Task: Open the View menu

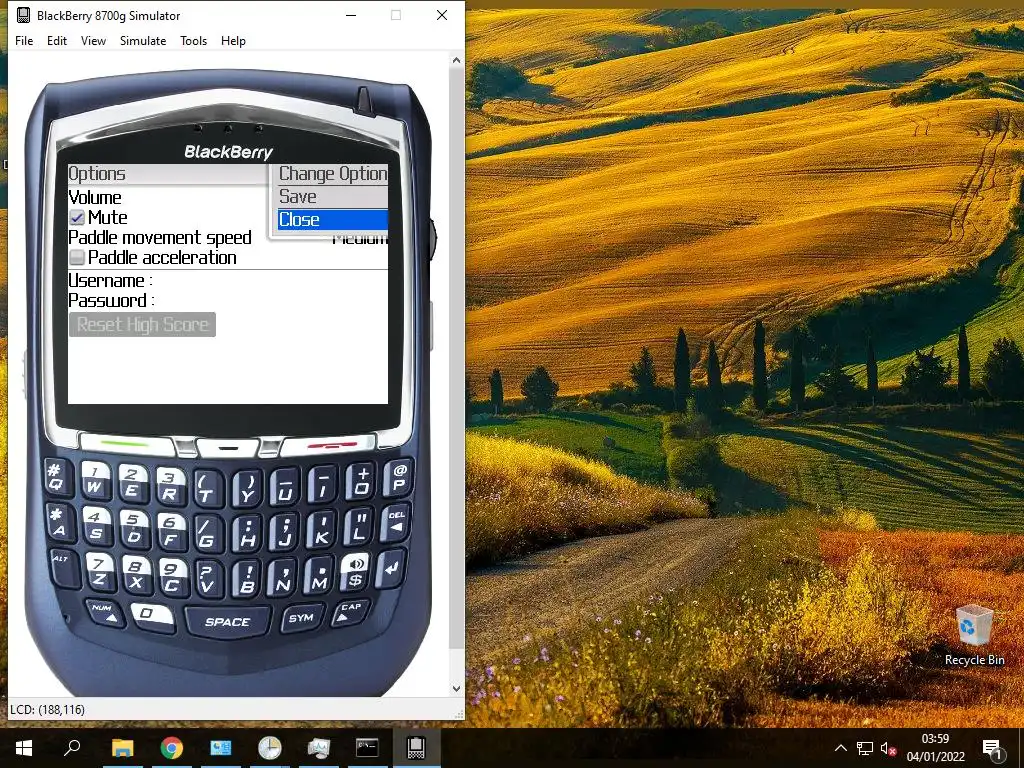Action: point(93,40)
